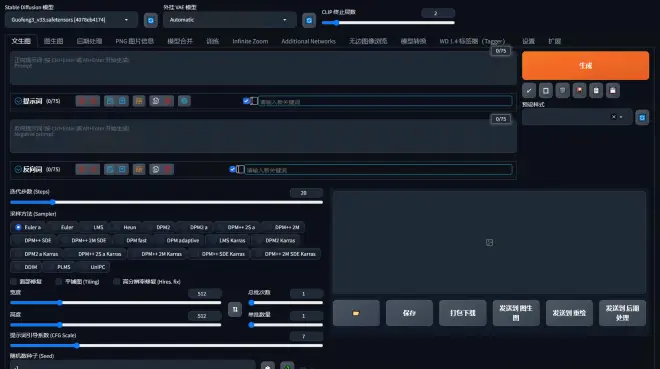Open the output folder icon button

[x=356, y=313]
